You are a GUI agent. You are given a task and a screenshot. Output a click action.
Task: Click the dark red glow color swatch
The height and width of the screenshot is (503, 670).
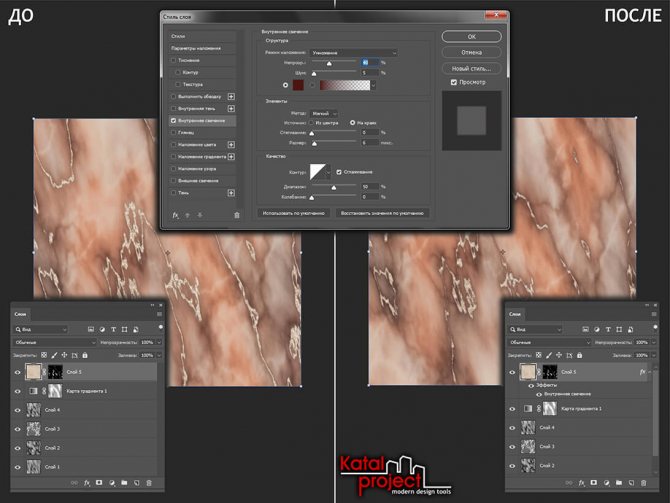coord(298,86)
